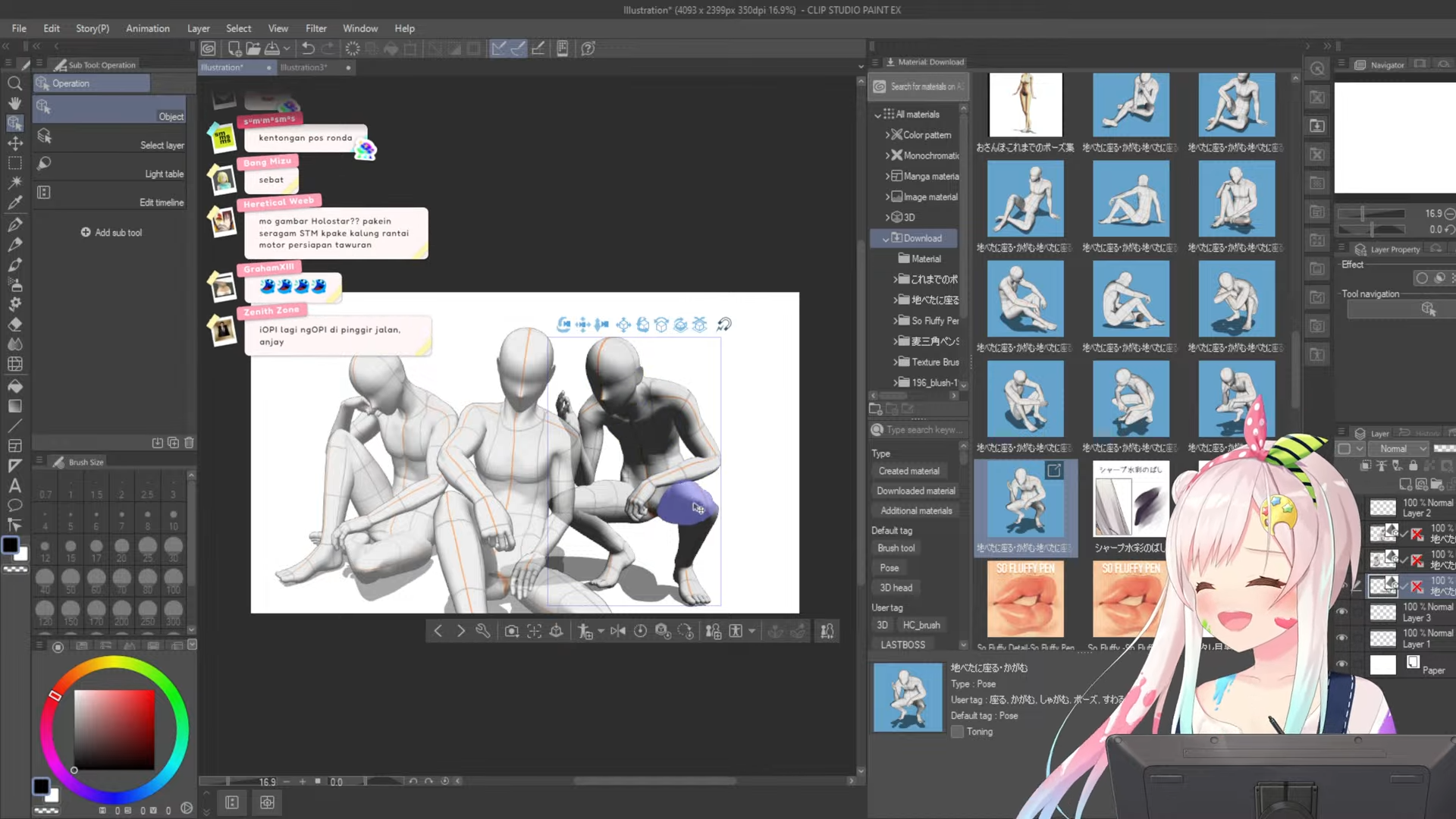Image resolution: width=1456 pixels, height=819 pixels.
Task: Select the Eraser tool
Action: click(14, 324)
